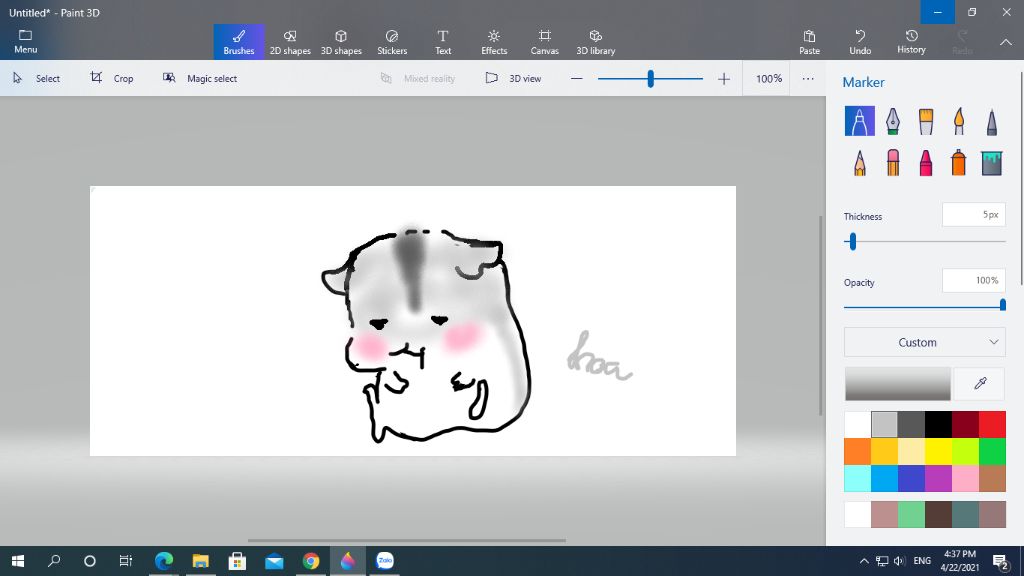This screenshot has width=1024, height=576.
Task: Select the Fill bucket tool
Action: click(x=991, y=163)
